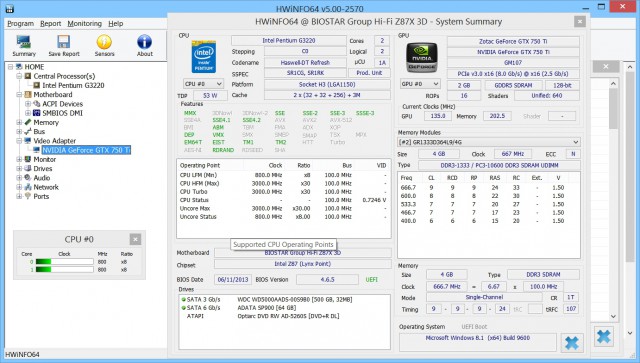Close the CPU #0 clock panel
The height and width of the screenshot is (363, 640).
click(135, 239)
